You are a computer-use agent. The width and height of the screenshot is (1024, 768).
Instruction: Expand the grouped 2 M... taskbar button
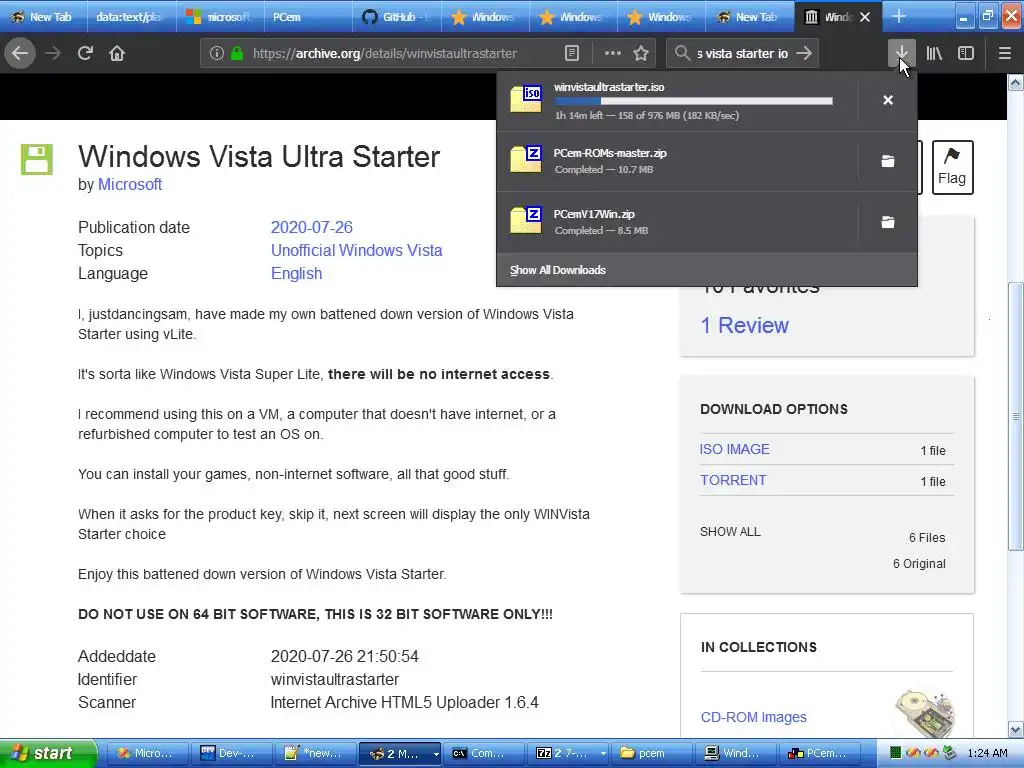(x=400, y=753)
